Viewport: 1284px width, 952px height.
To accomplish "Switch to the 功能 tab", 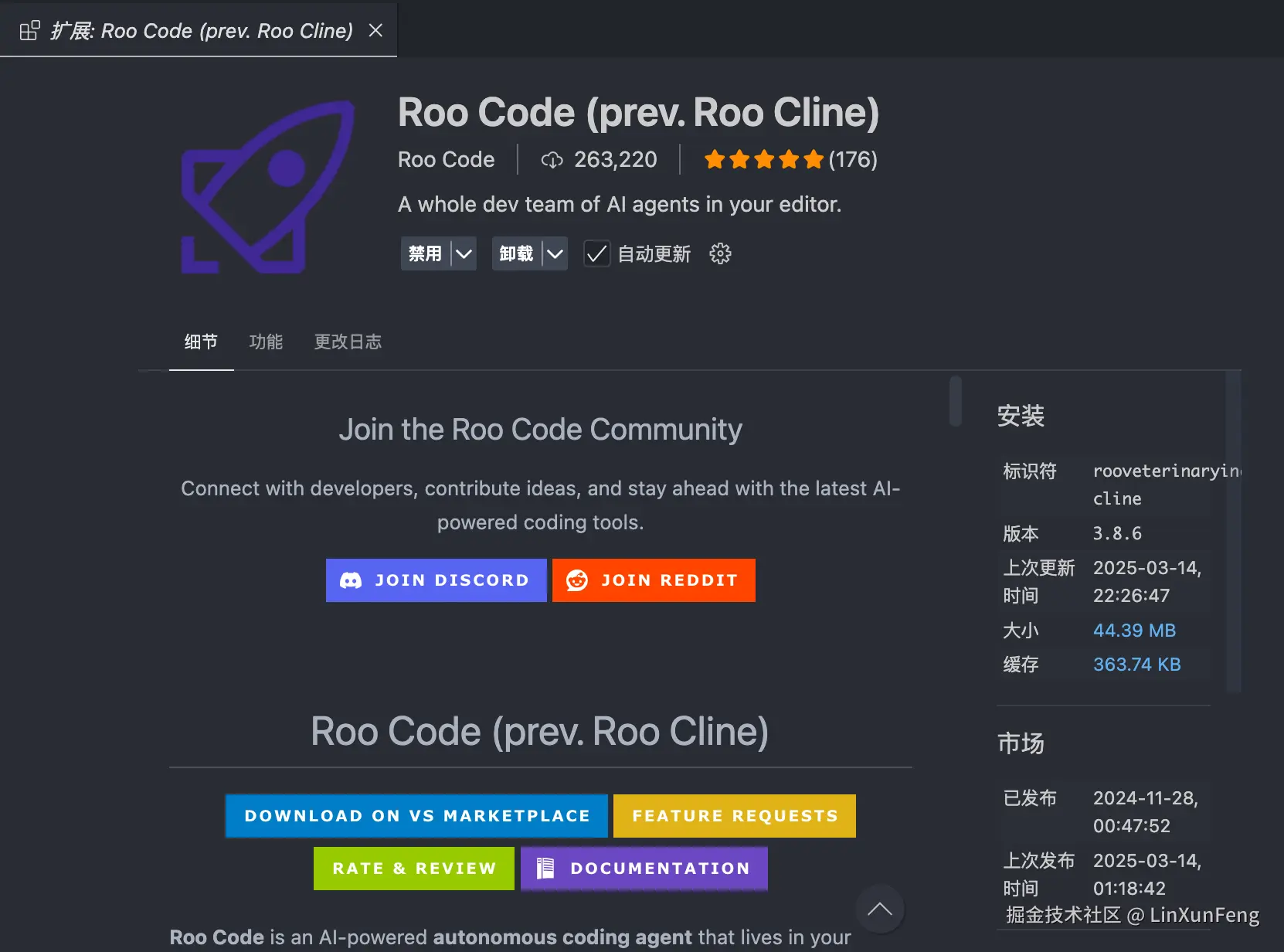I will click(266, 342).
